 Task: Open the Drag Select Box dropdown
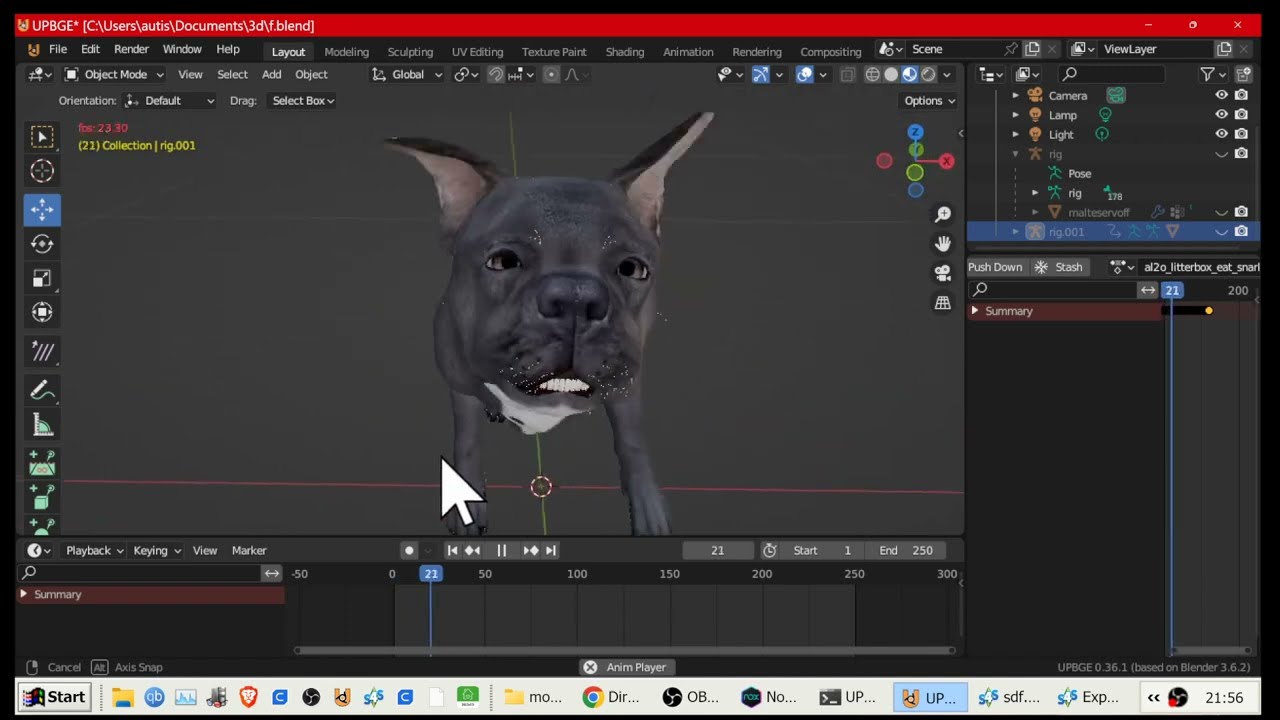302,100
